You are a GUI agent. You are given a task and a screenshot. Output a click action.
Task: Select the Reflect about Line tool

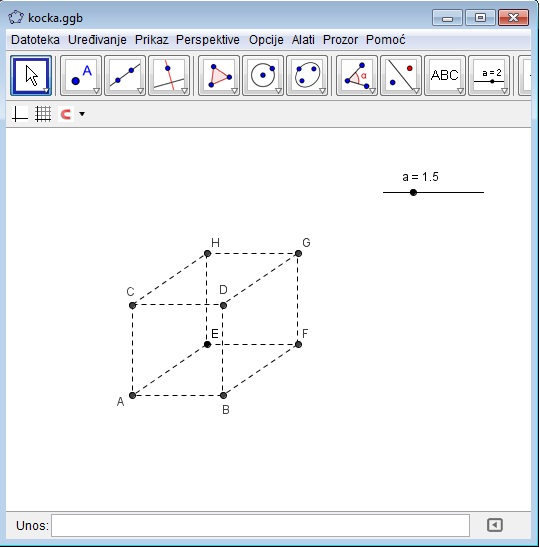(401, 75)
